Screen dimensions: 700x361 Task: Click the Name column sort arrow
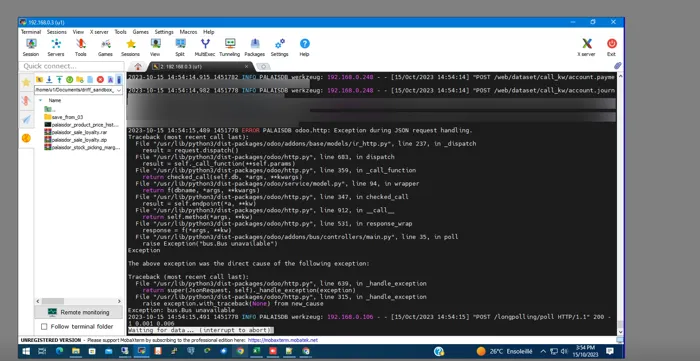click(x=41, y=100)
